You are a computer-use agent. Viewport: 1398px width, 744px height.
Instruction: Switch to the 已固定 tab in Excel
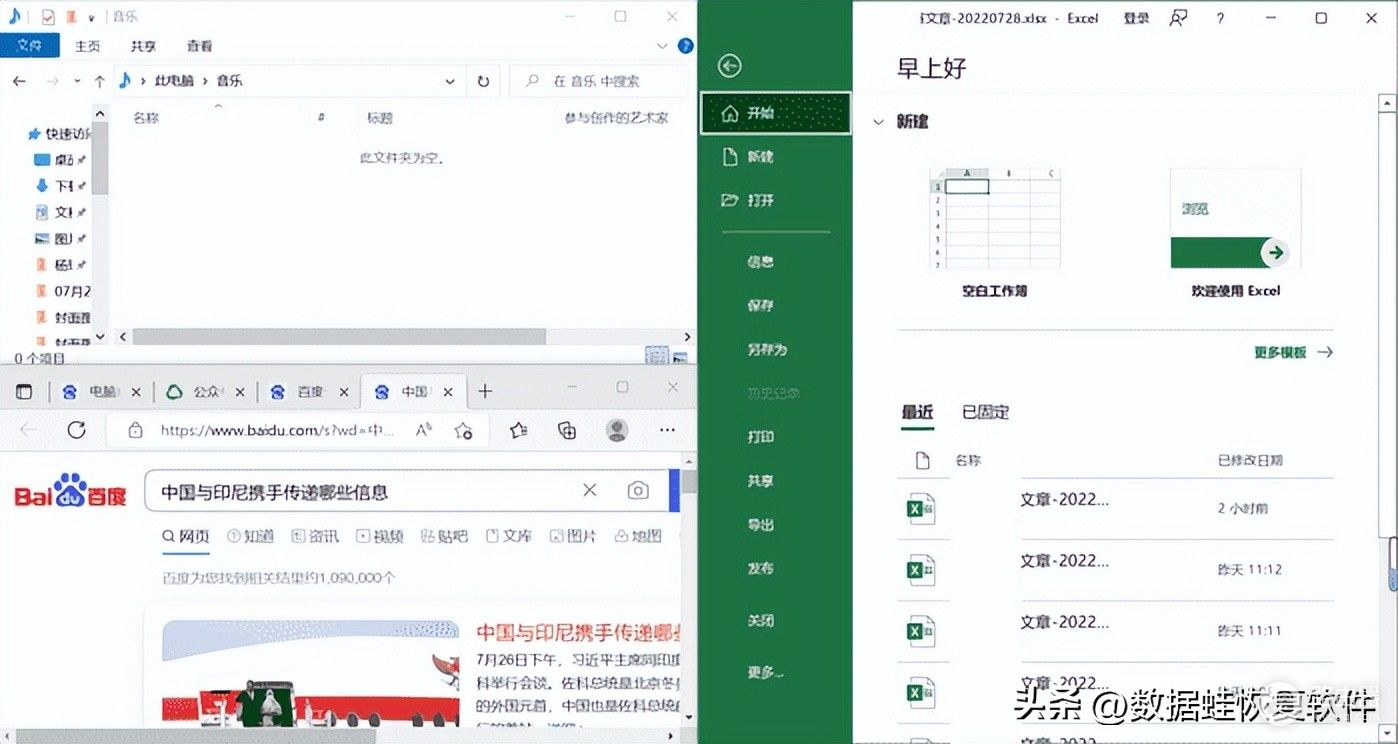pos(985,412)
